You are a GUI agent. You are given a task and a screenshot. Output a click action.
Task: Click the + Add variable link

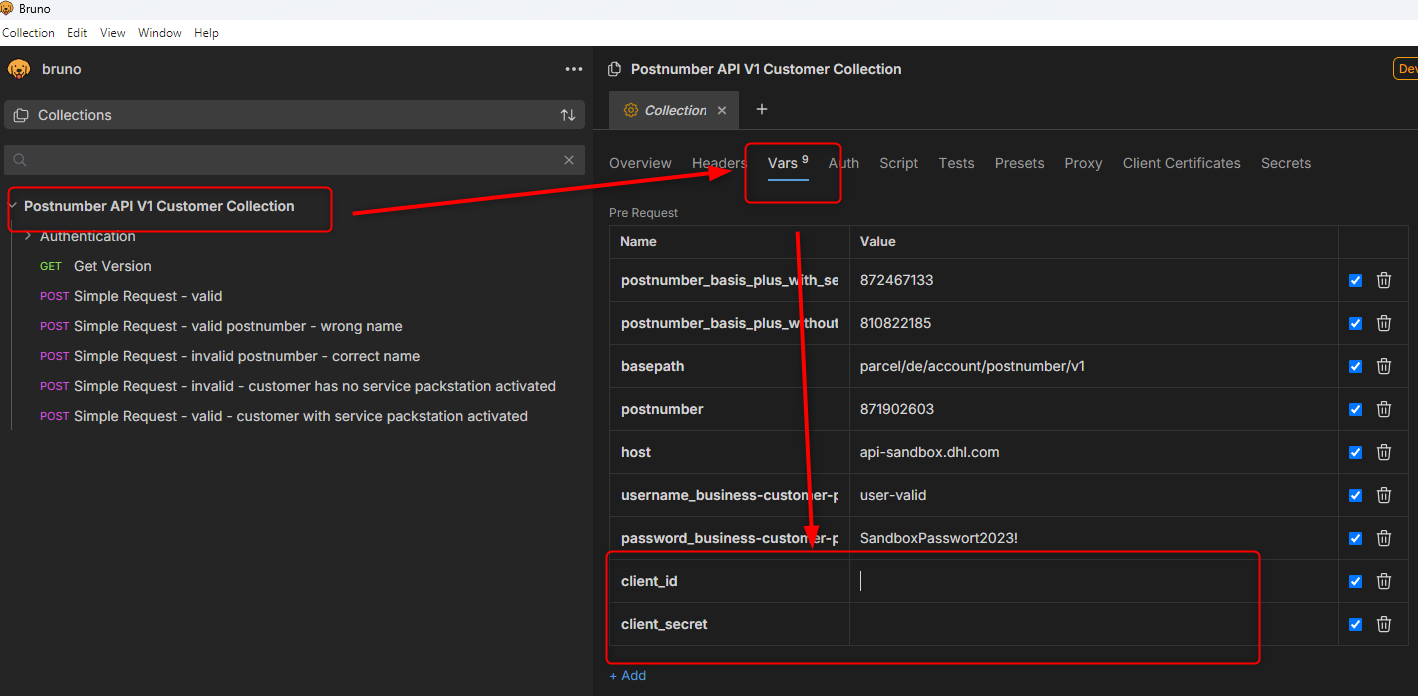pyautogui.click(x=628, y=676)
